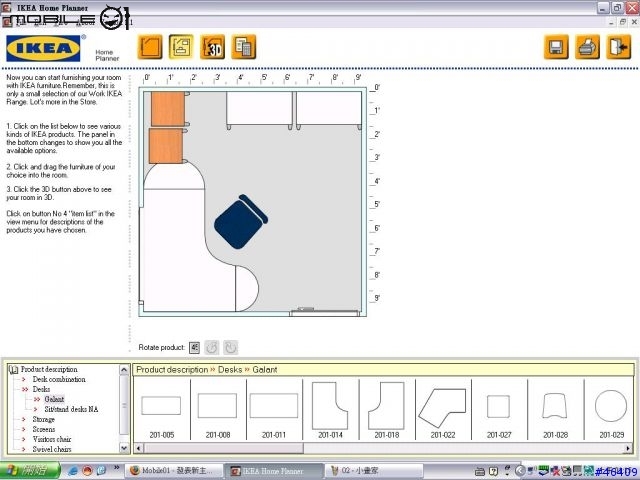Select the upper orange storage cabinet
Image resolution: width=640 pixels, height=480 pixels.
click(x=168, y=109)
